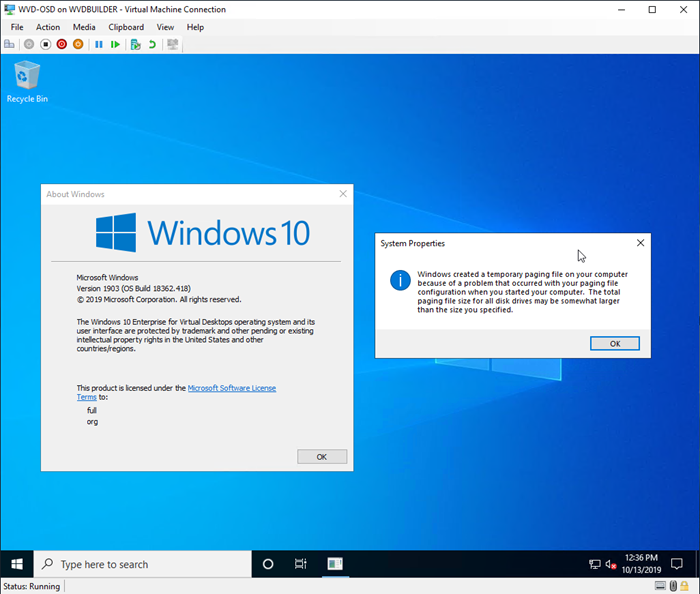Click the red Shut Down toolbar icon
Viewport: 700px width, 594px height.
pyautogui.click(x=62, y=44)
